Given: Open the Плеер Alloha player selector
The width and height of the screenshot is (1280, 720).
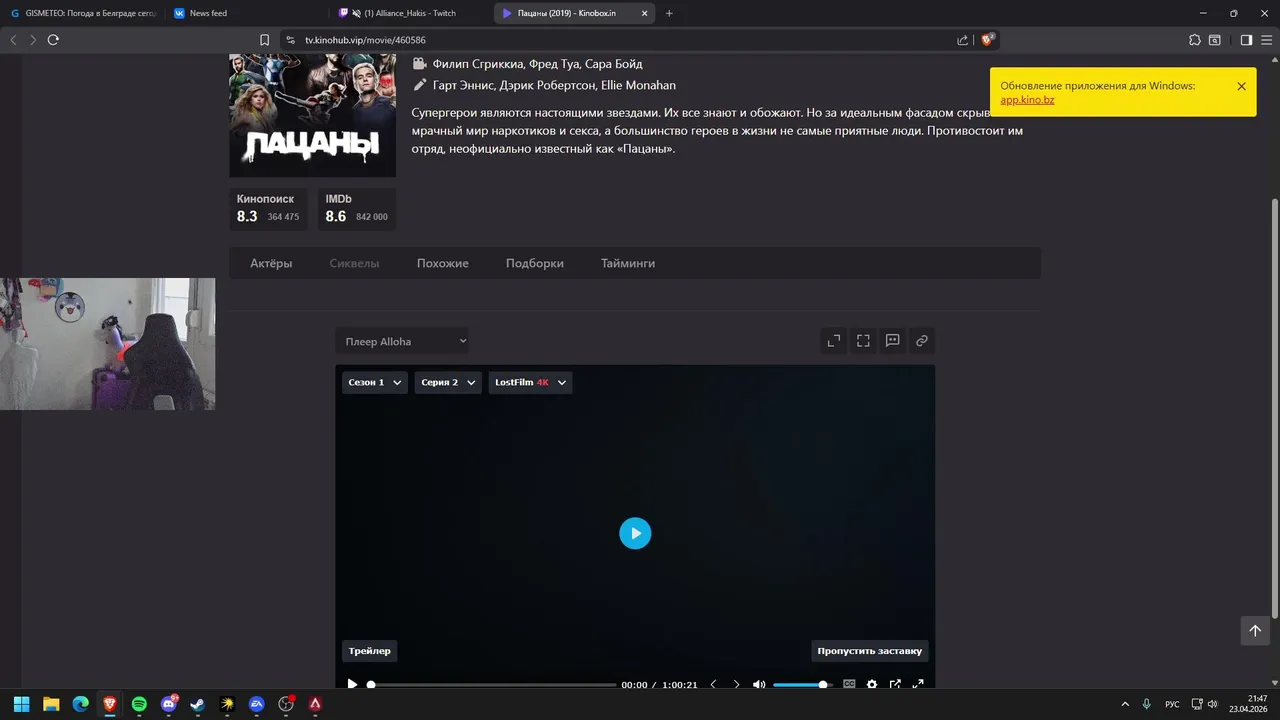Looking at the screenshot, I should click(x=402, y=341).
